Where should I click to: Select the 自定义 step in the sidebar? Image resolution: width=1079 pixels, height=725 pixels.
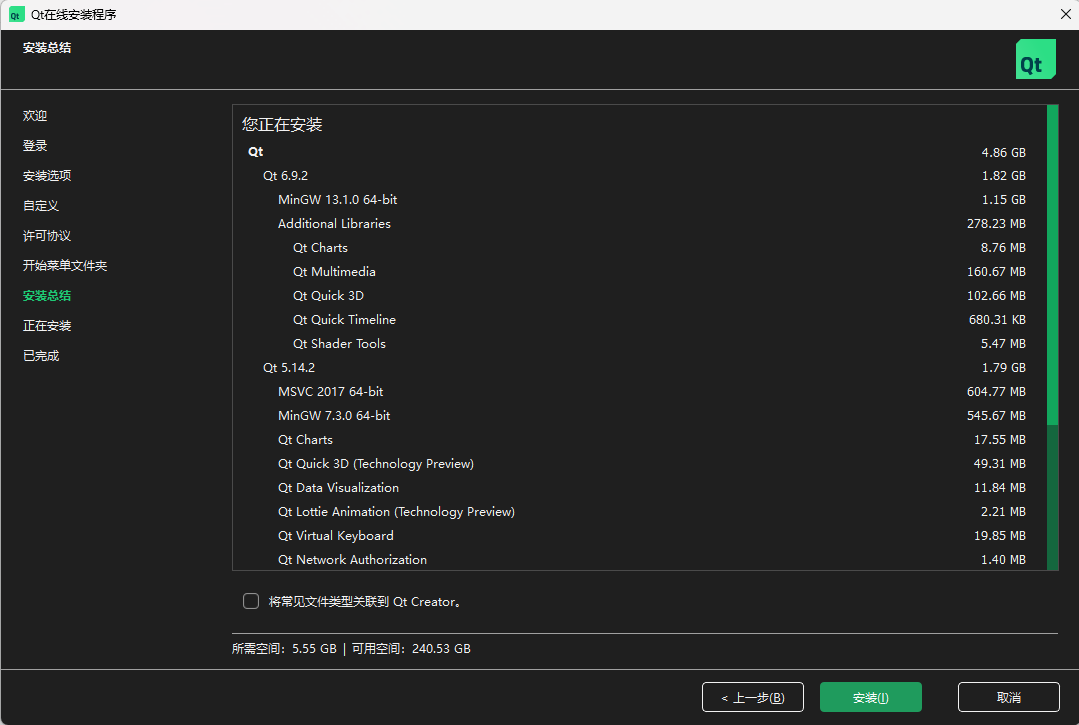pos(41,206)
